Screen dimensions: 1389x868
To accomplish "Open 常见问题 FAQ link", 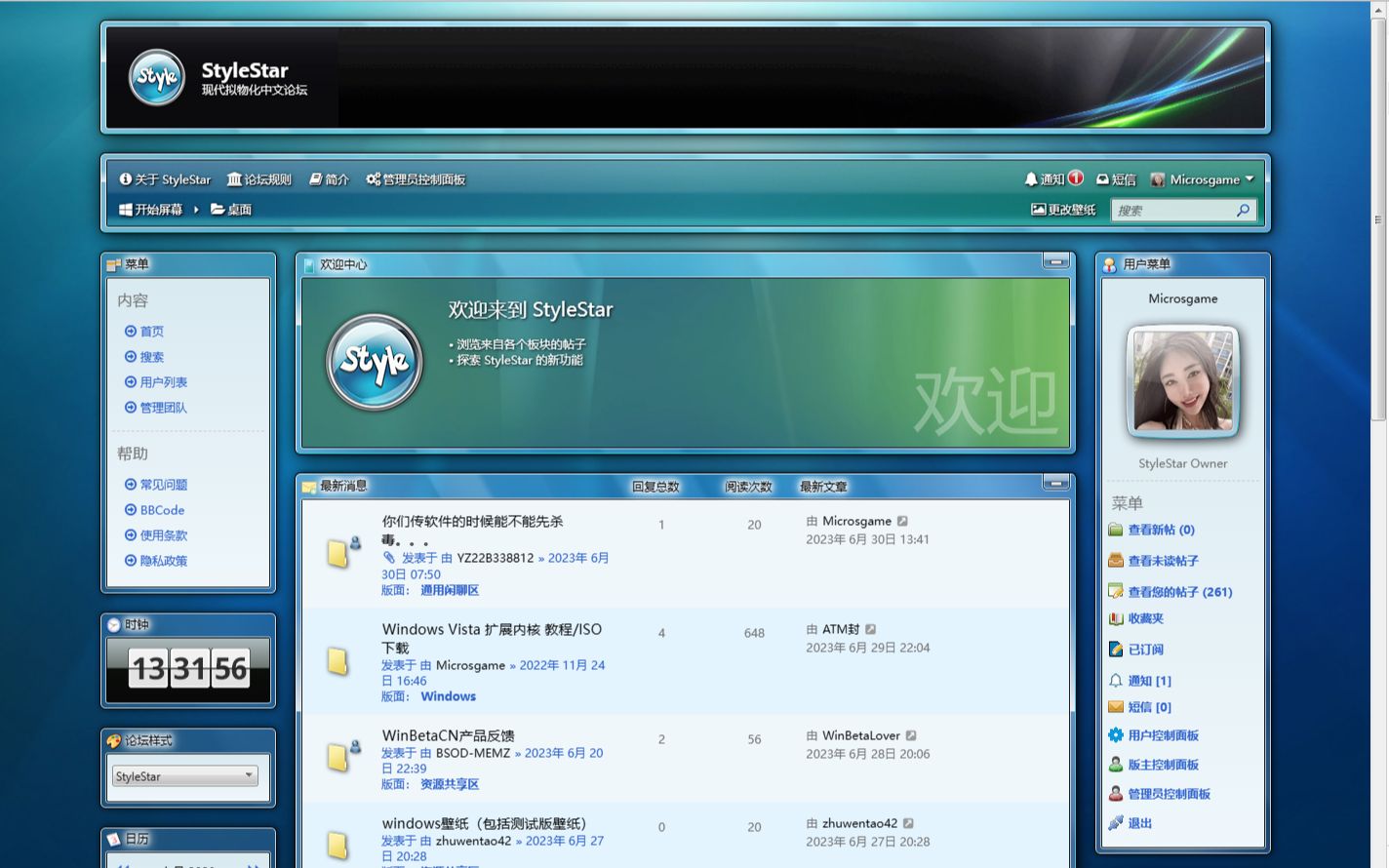I will [156, 485].
